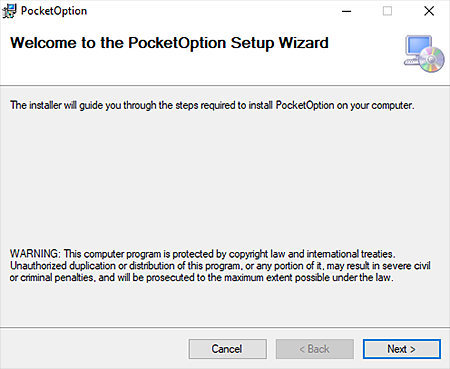Click the computer and disc setup graphic

(424, 54)
